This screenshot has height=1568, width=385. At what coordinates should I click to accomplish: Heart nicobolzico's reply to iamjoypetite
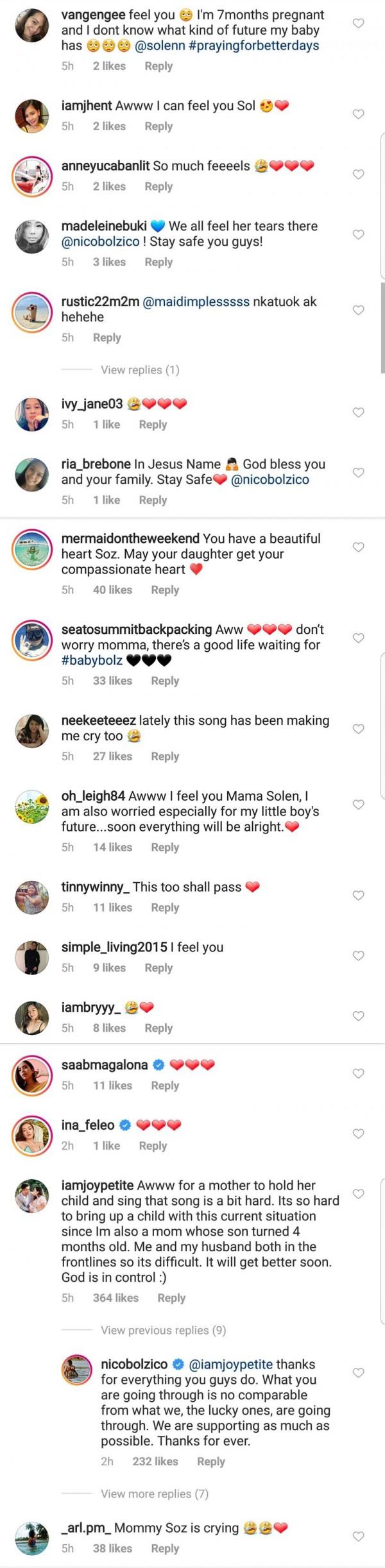click(359, 1373)
